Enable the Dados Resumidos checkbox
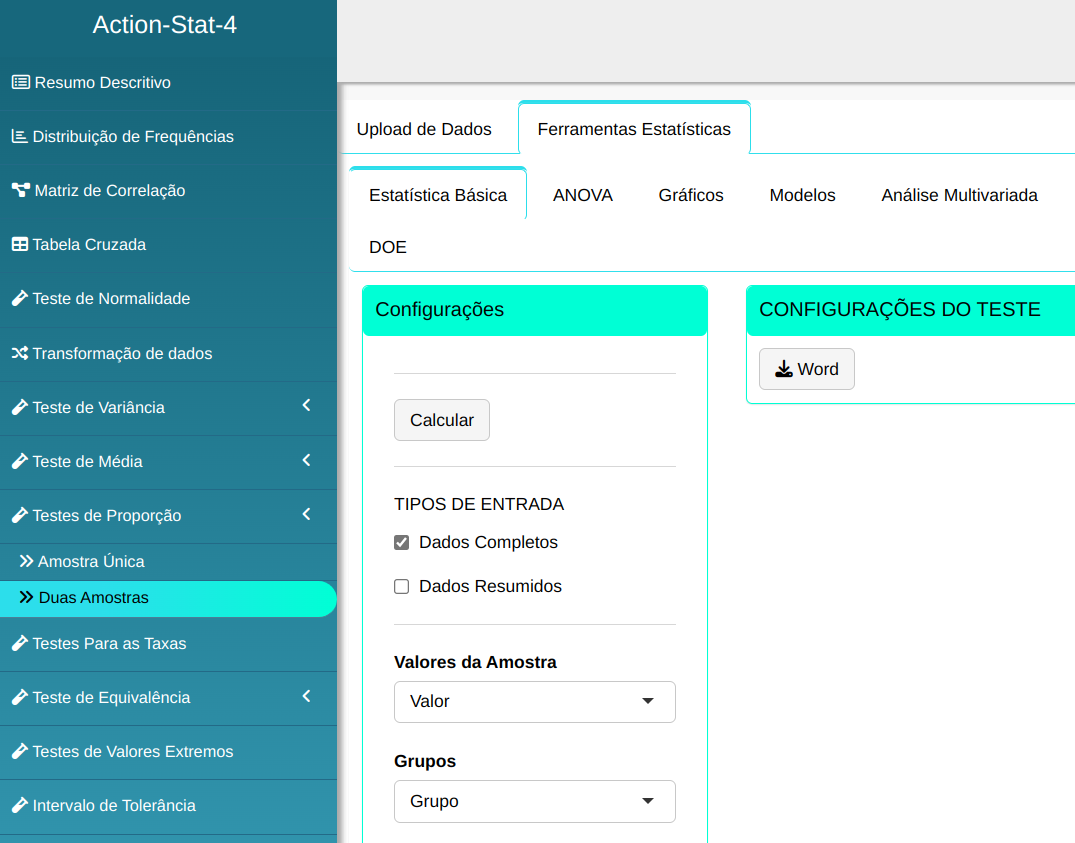Viewport: 1075px width, 843px height. point(402,587)
